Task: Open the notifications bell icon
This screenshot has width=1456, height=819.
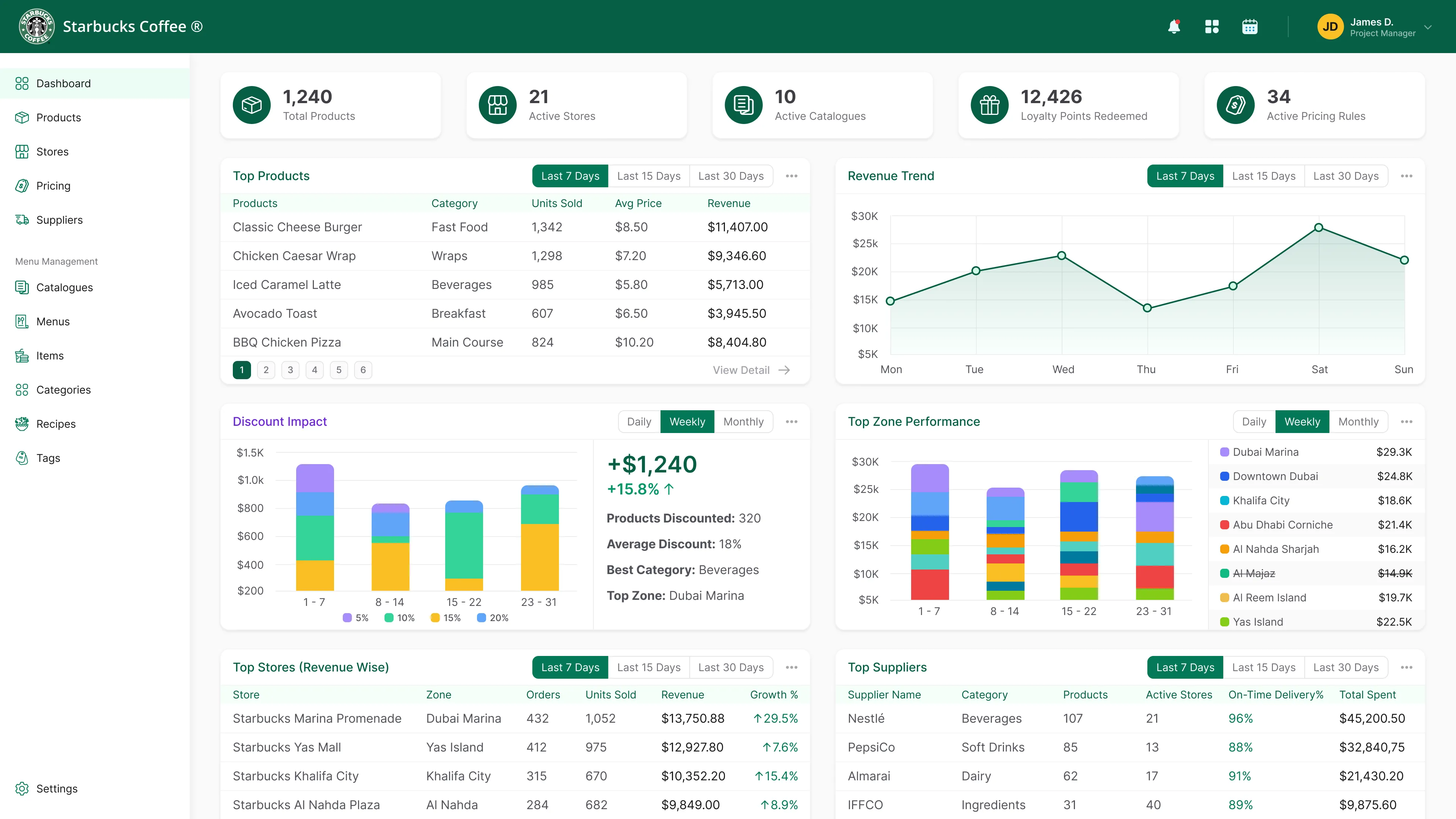Action: (1174, 27)
